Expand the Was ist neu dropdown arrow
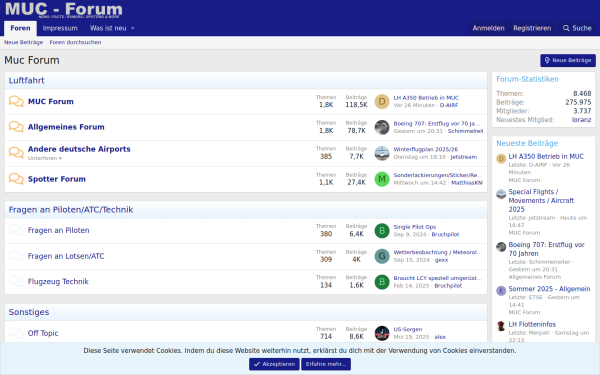The width and height of the screenshot is (600, 375). 133,28
